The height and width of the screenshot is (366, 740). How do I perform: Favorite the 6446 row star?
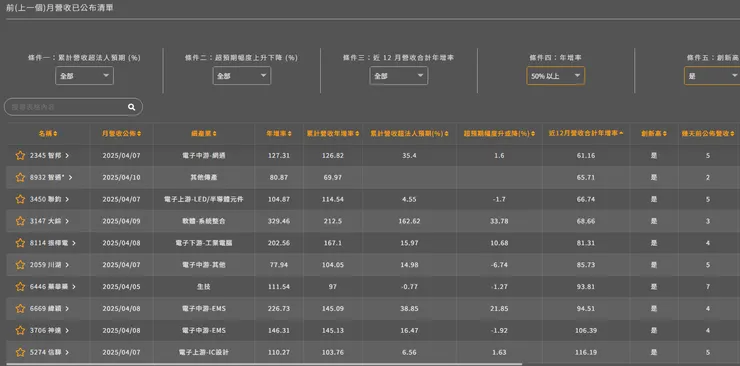tap(20, 287)
